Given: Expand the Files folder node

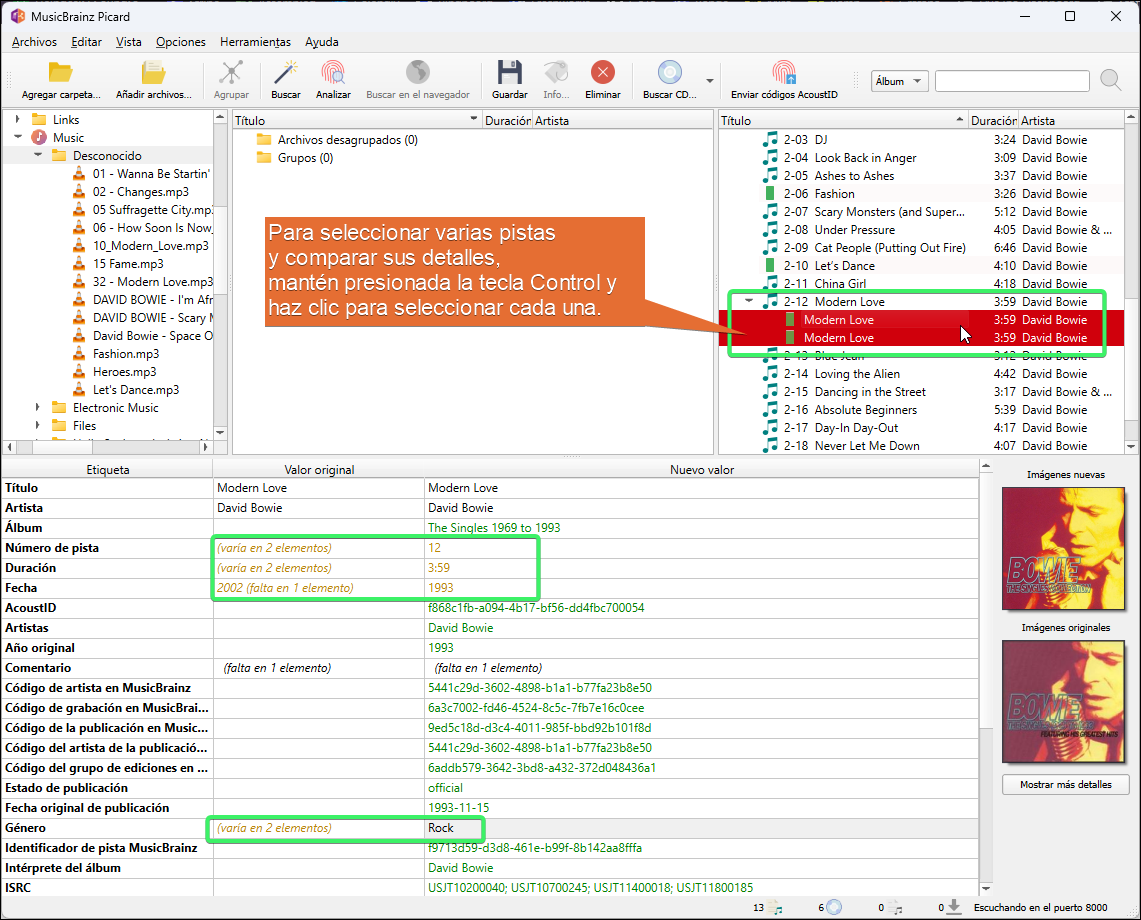Looking at the screenshot, I should (x=38, y=426).
